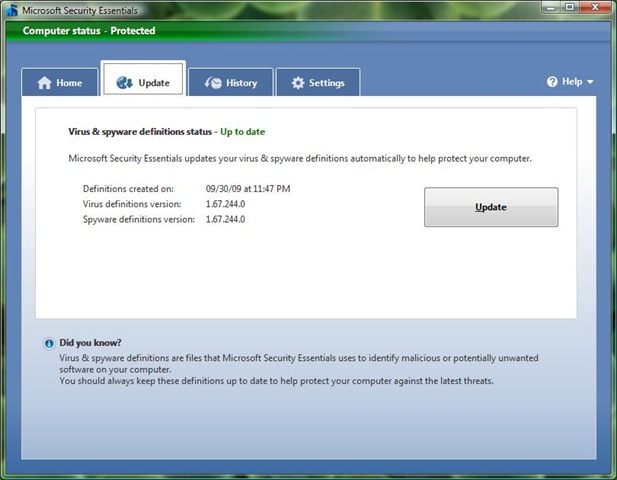Viewport: 617px width, 480px height.
Task: Click the Microsoft Security Essentials title bar icon
Action: tap(12, 10)
